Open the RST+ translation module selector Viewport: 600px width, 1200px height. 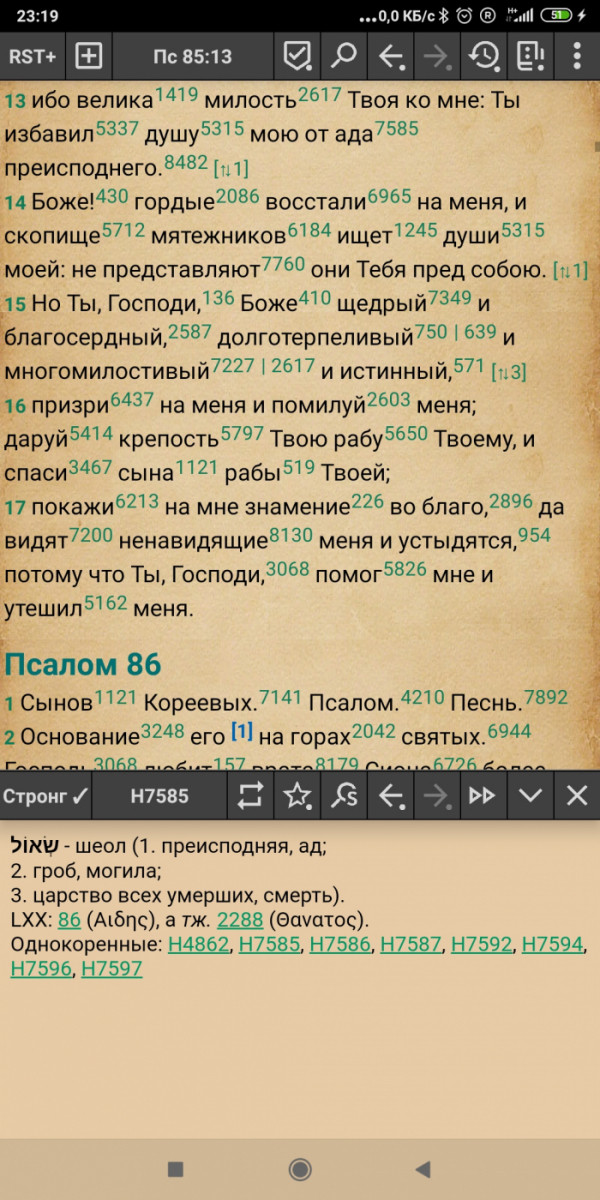pyautogui.click(x=32, y=56)
